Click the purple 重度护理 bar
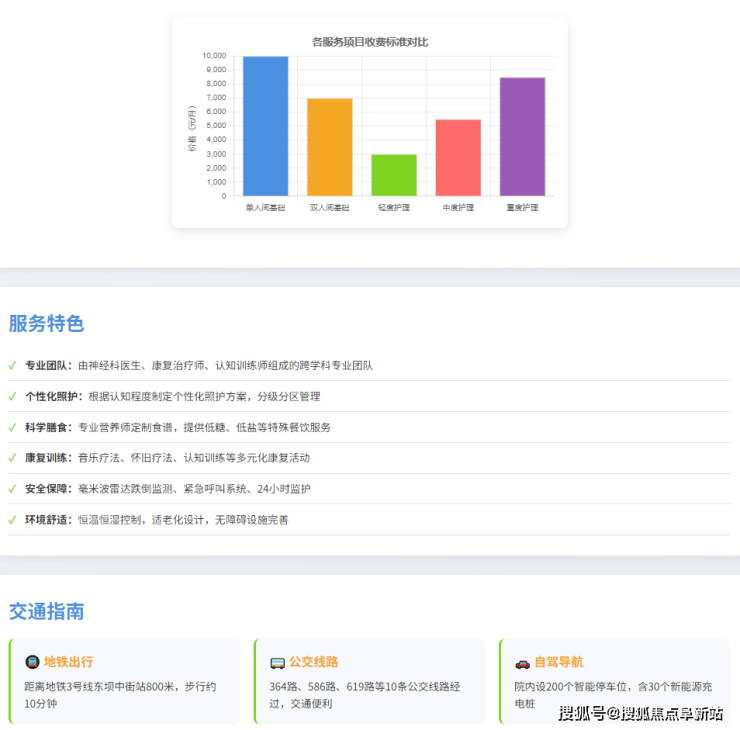The width and height of the screenshot is (740, 730). pyautogui.click(x=522, y=137)
